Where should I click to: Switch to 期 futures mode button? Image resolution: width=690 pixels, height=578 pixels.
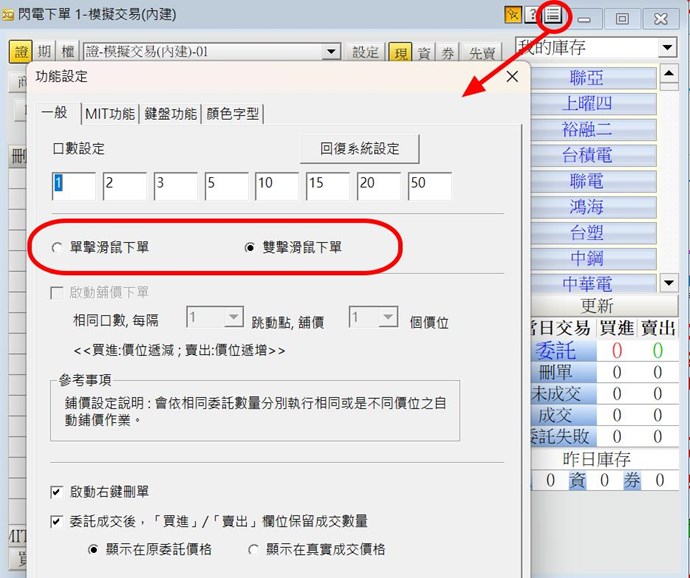pos(45,52)
